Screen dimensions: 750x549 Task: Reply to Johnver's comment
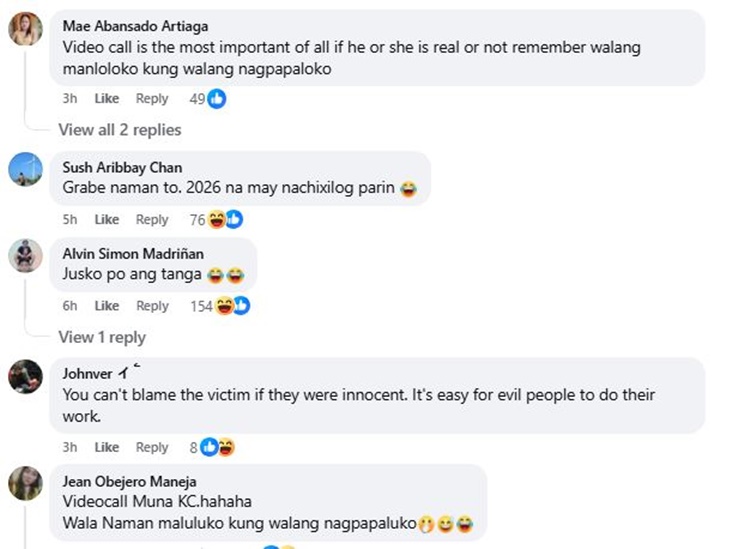pyautogui.click(x=152, y=448)
